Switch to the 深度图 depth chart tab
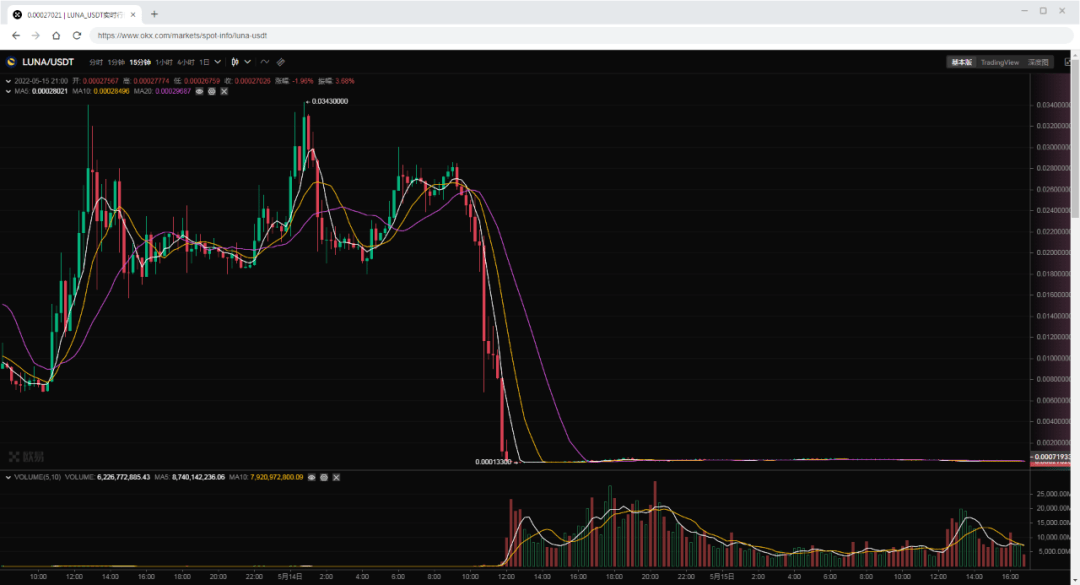This screenshot has height=585, width=1080. pos(1039,62)
